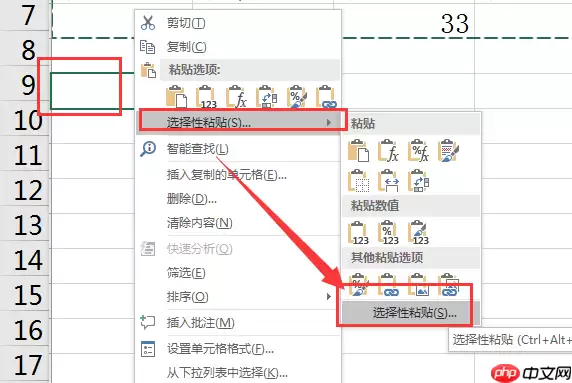Select row header 17
The height and width of the screenshot is (383, 572).
(25, 364)
